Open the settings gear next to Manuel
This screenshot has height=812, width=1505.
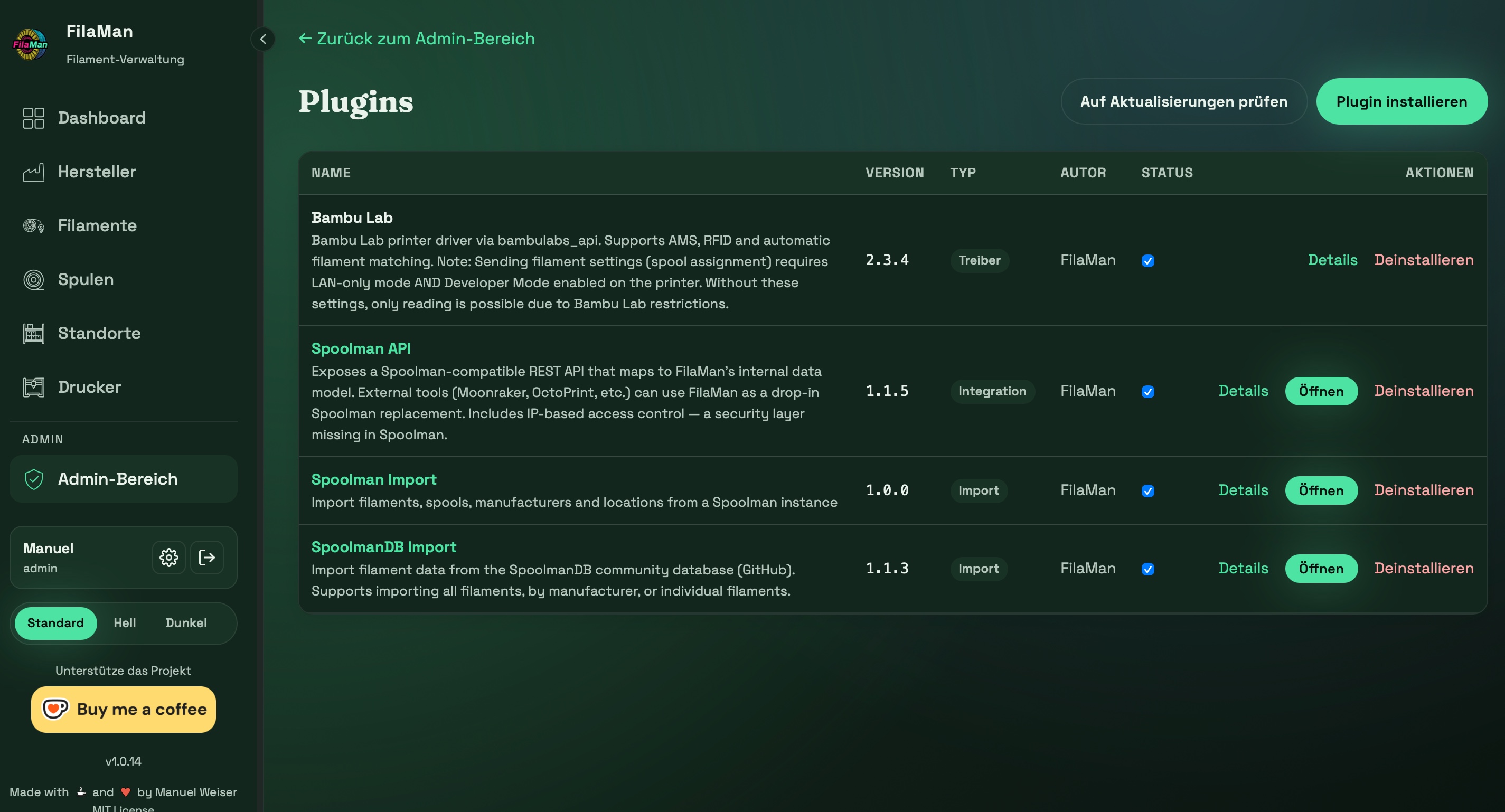169,556
